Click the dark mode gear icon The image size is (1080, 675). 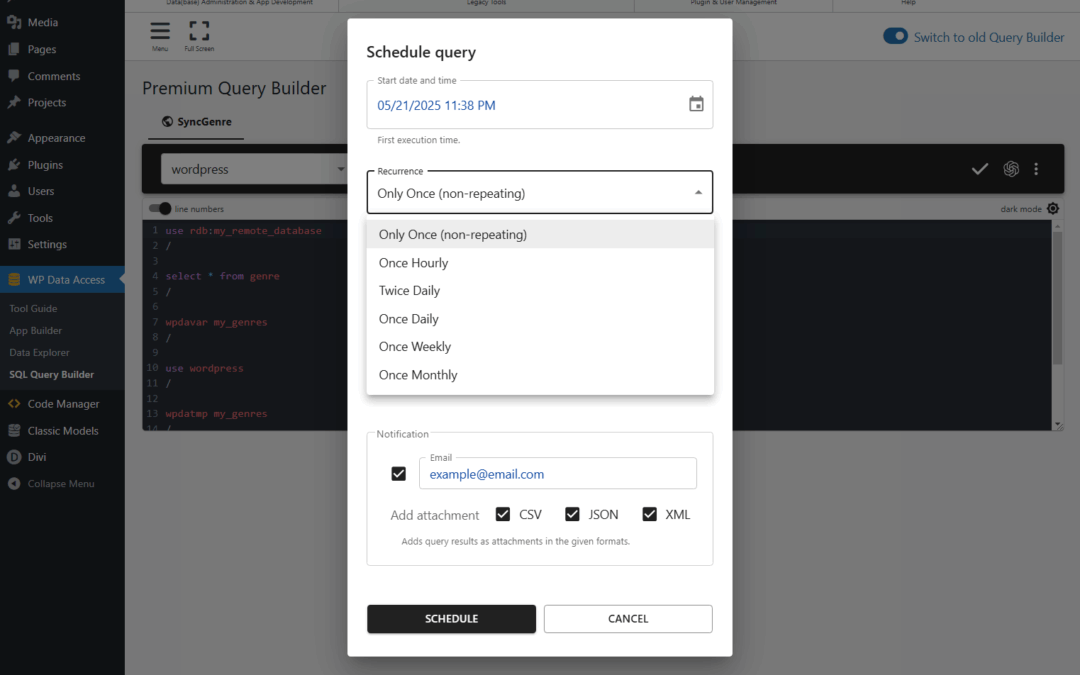(1052, 209)
